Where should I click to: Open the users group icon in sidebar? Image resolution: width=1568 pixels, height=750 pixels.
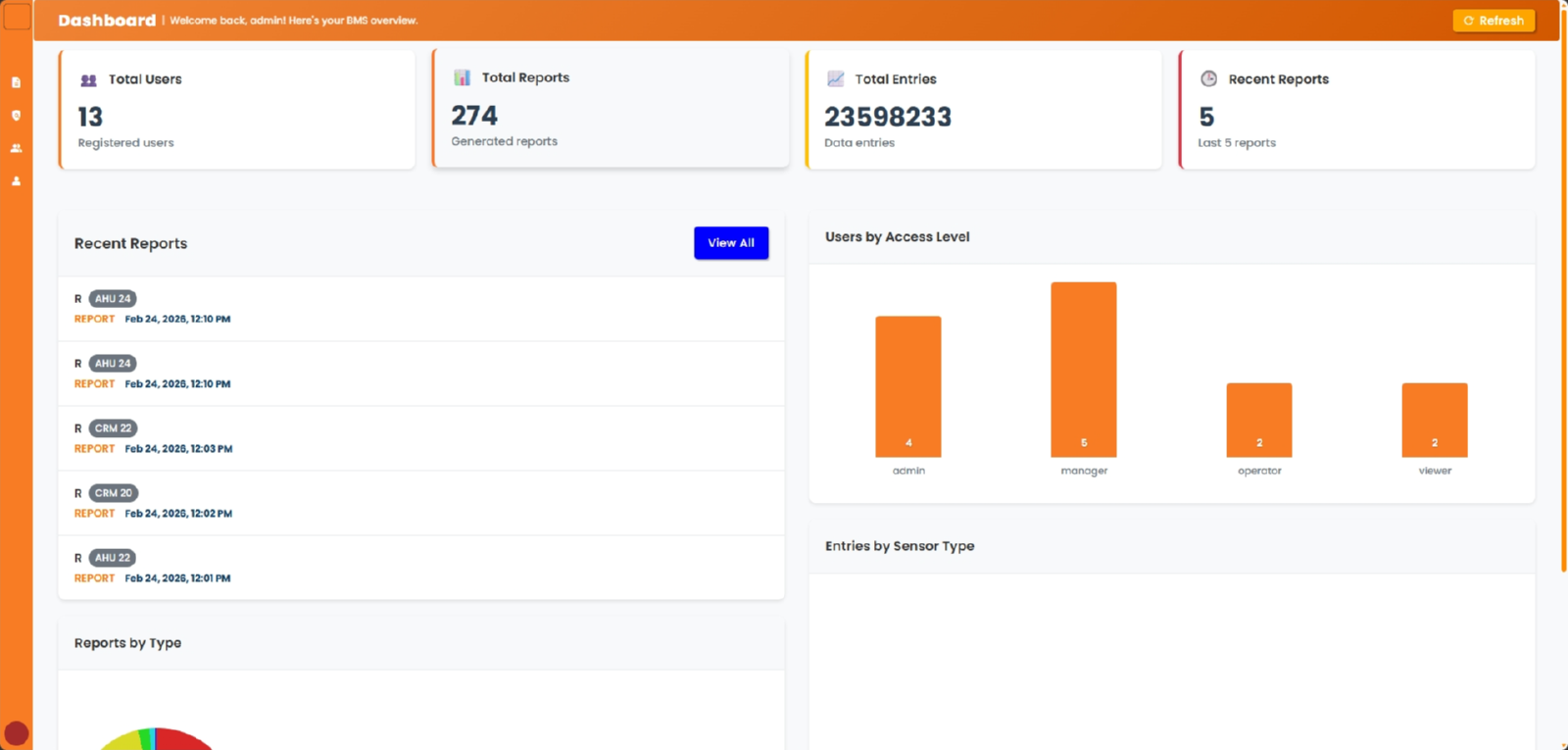click(16, 148)
